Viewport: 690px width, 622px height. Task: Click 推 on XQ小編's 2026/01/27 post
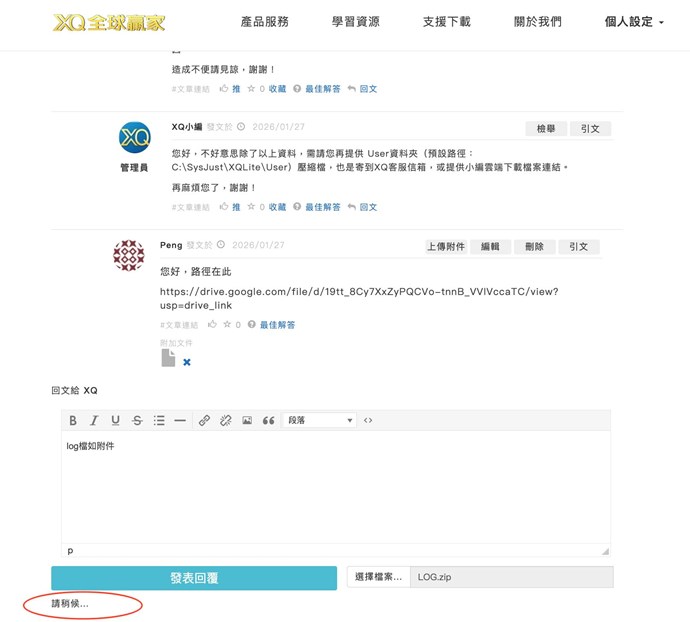(x=236, y=207)
